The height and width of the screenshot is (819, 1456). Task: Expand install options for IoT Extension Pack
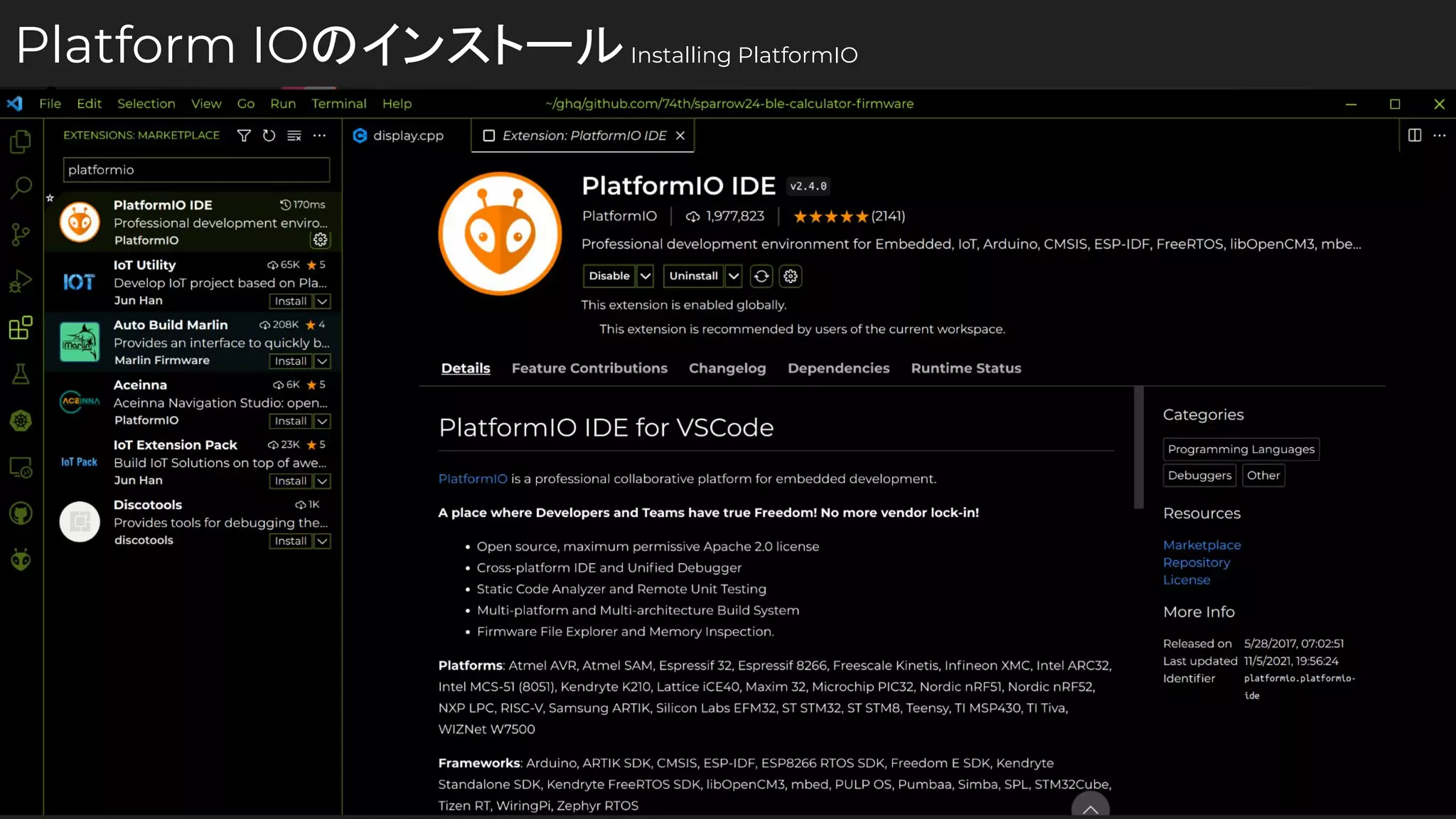(x=322, y=481)
